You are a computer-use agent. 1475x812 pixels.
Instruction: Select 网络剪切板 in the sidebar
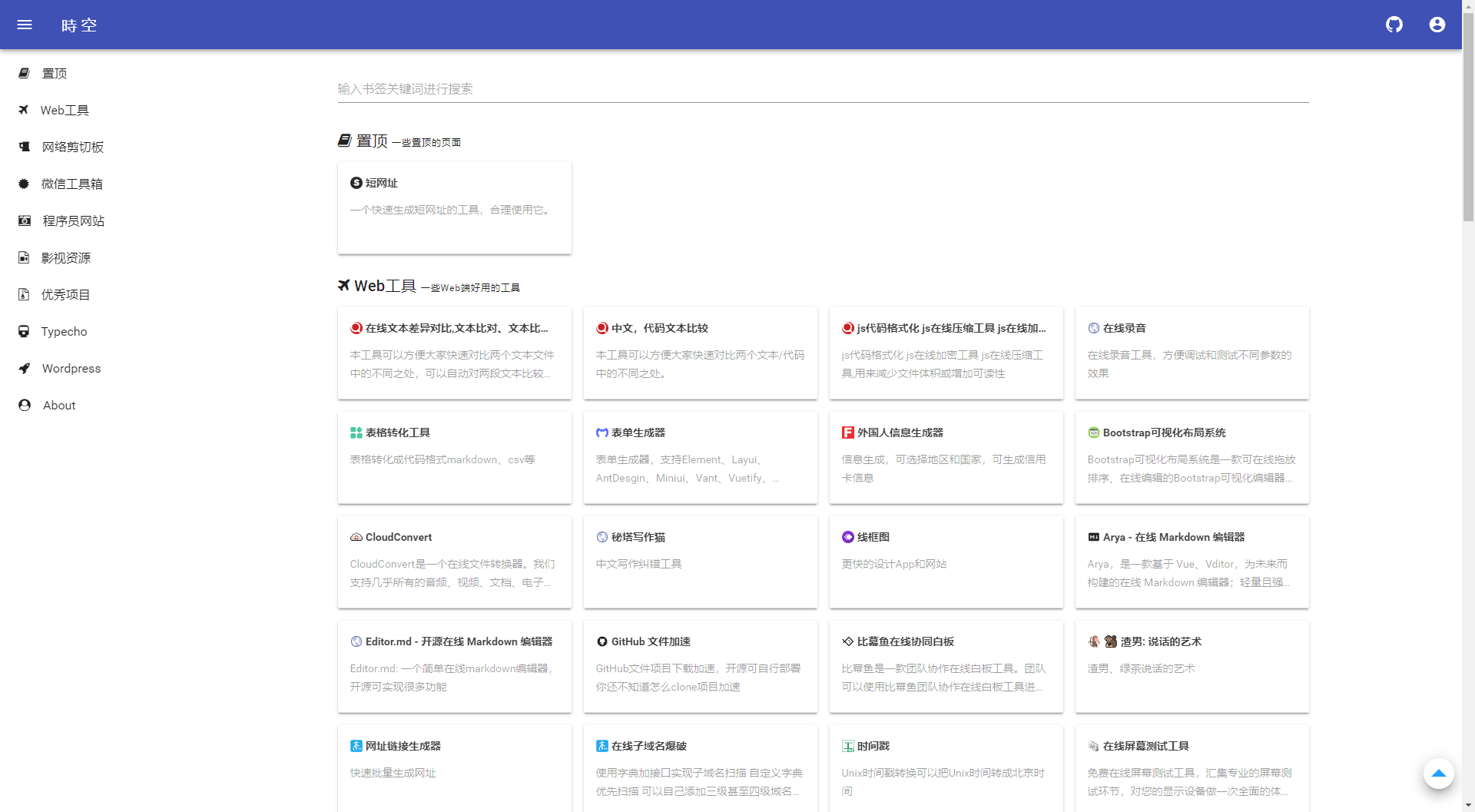tap(72, 147)
